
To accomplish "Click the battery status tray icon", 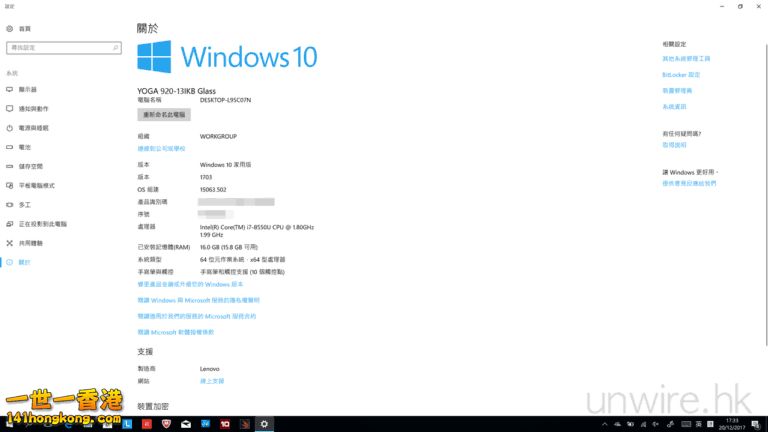I will pyautogui.click(x=630, y=424).
